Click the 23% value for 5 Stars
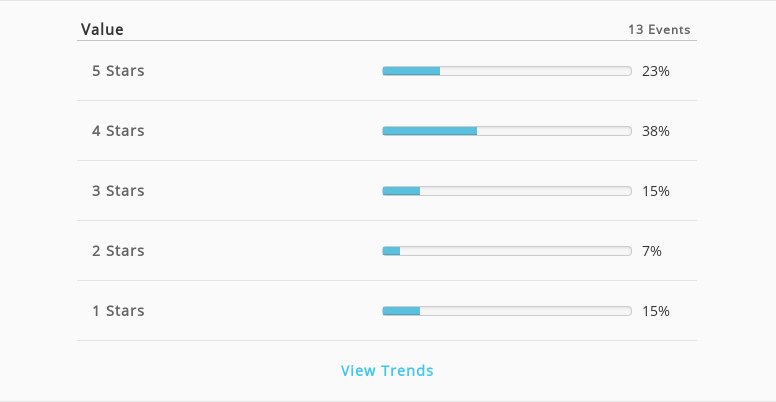Image resolution: width=776 pixels, height=402 pixels. 656,71
